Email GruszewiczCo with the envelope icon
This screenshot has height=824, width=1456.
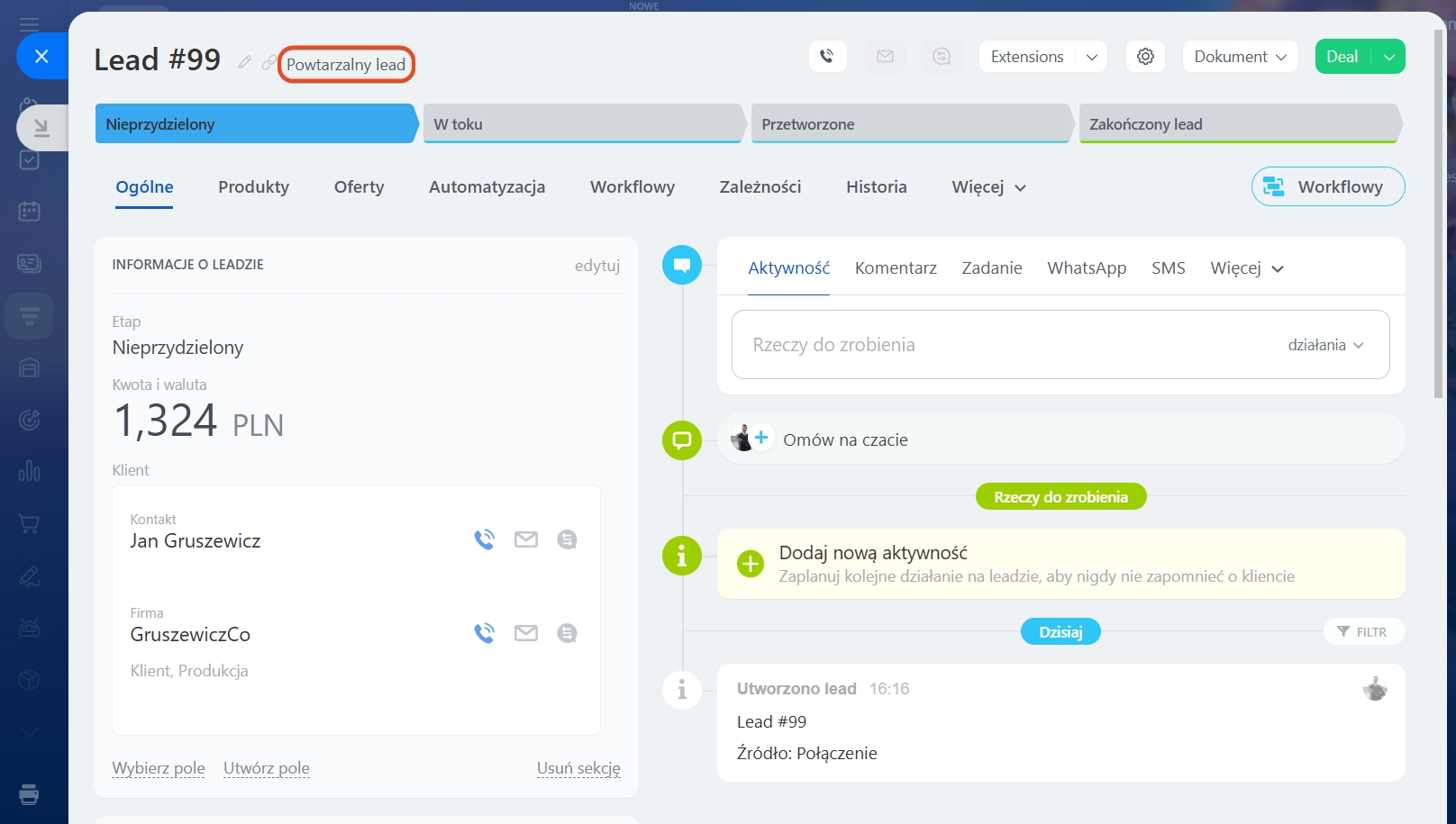pyautogui.click(x=526, y=633)
